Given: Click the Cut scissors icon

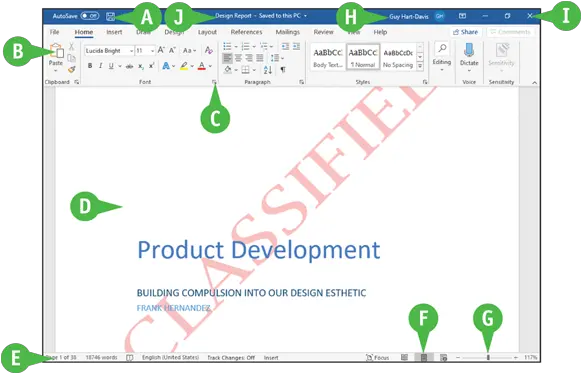Looking at the screenshot, I should [71, 47].
